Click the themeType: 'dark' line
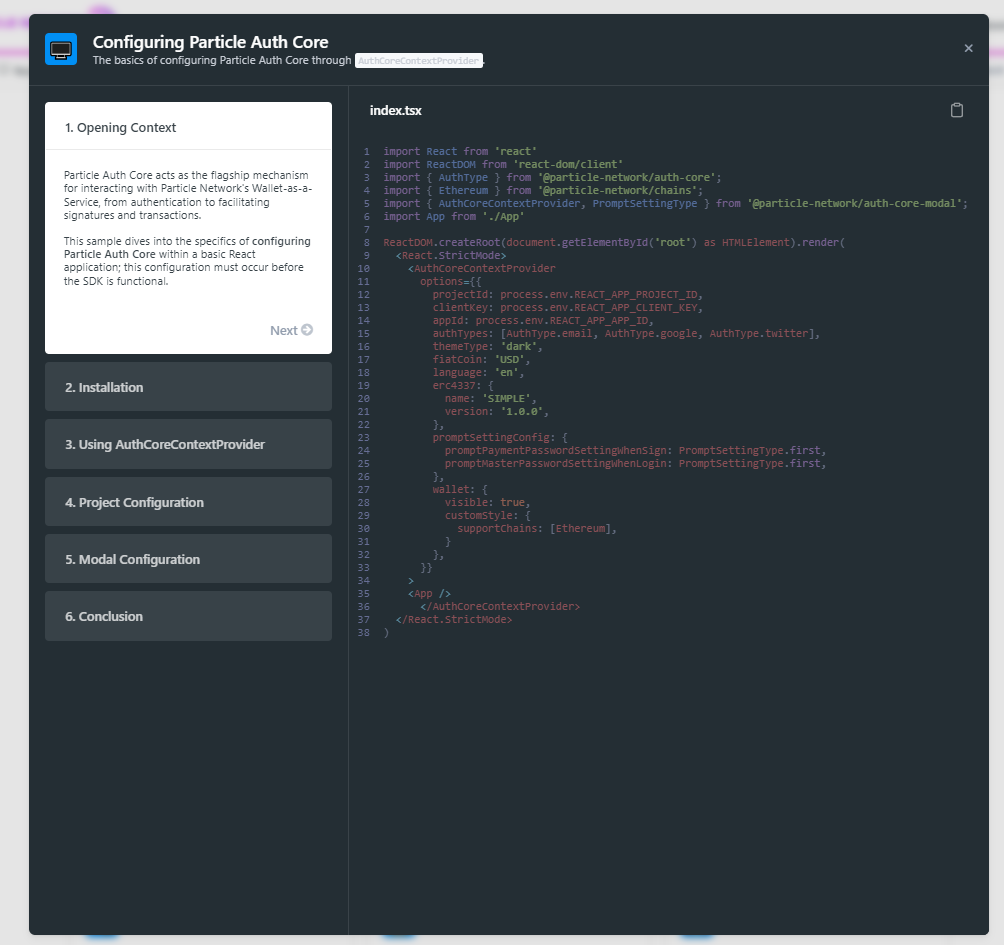This screenshot has width=1004, height=945. (x=487, y=346)
